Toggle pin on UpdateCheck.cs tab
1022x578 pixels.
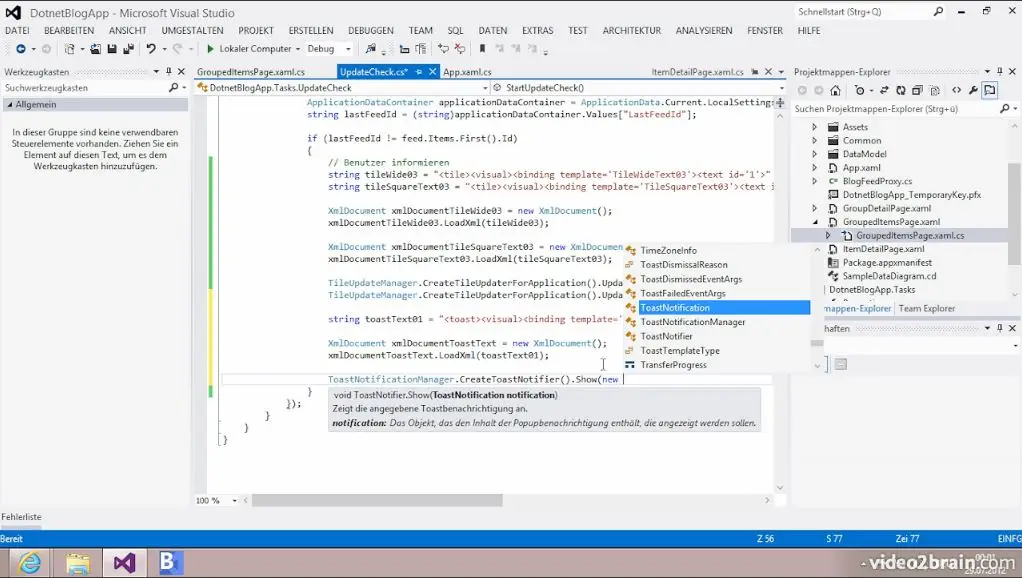pos(419,72)
